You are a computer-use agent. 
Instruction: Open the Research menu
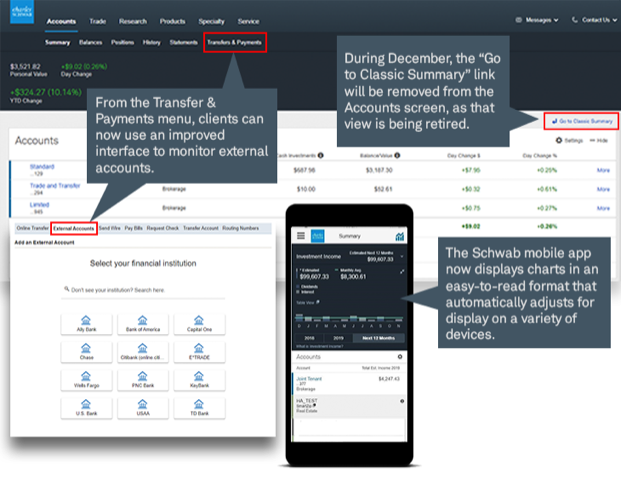coord(133,21)
